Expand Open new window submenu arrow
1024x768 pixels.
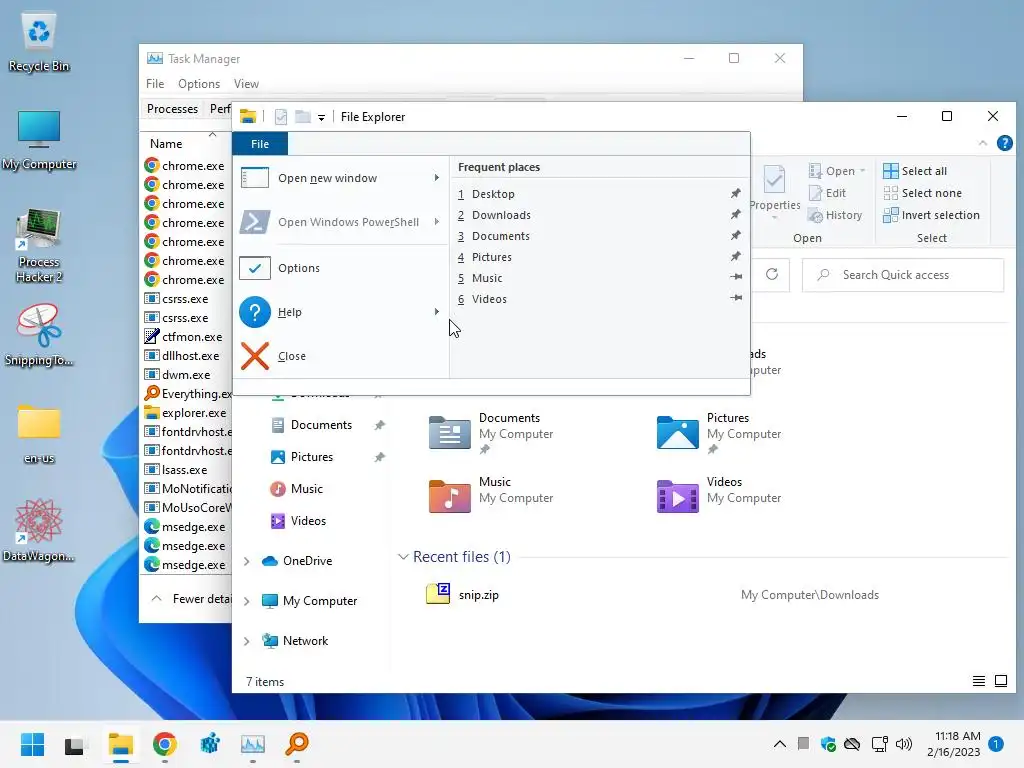[437, 178]
